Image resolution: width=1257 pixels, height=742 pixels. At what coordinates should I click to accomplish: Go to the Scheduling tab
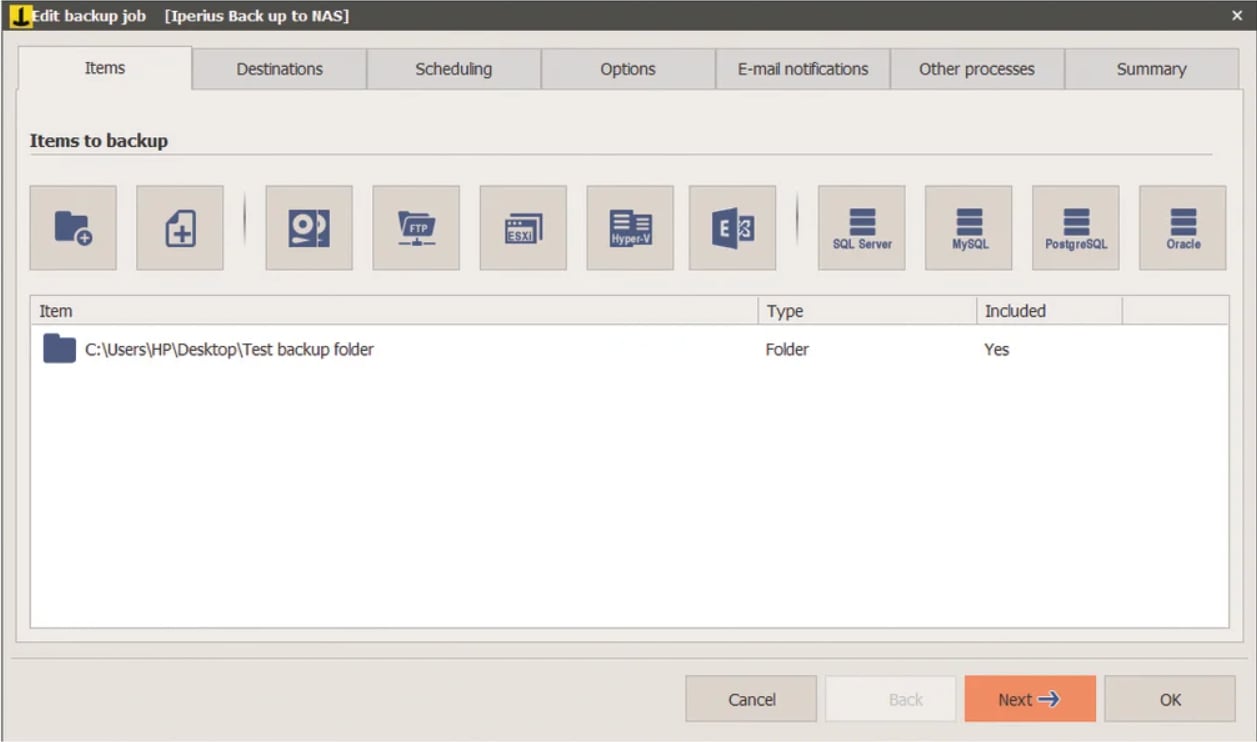click(x=454, y=69)
